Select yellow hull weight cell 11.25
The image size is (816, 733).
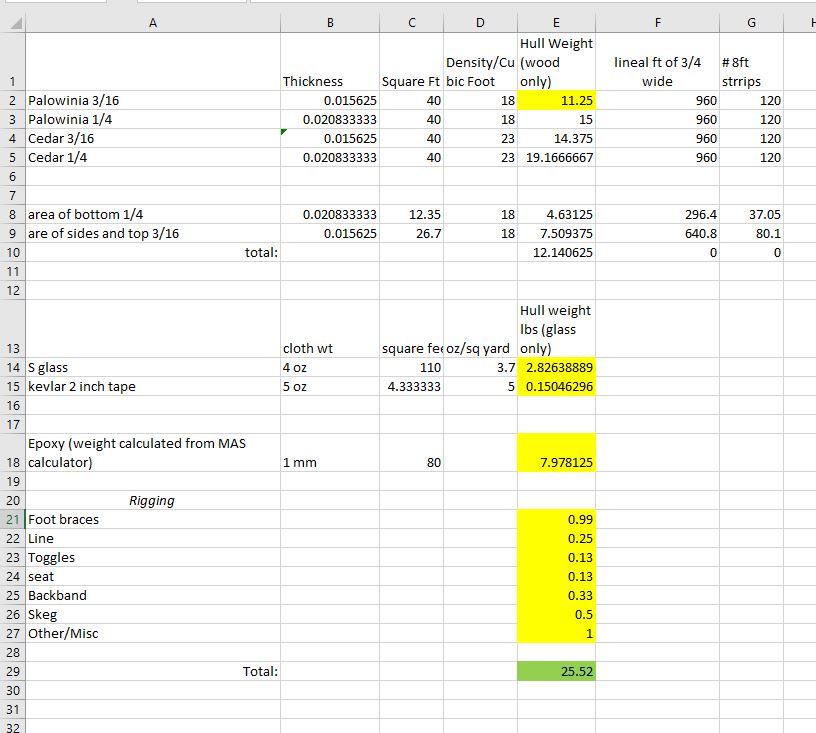(556, 100)
